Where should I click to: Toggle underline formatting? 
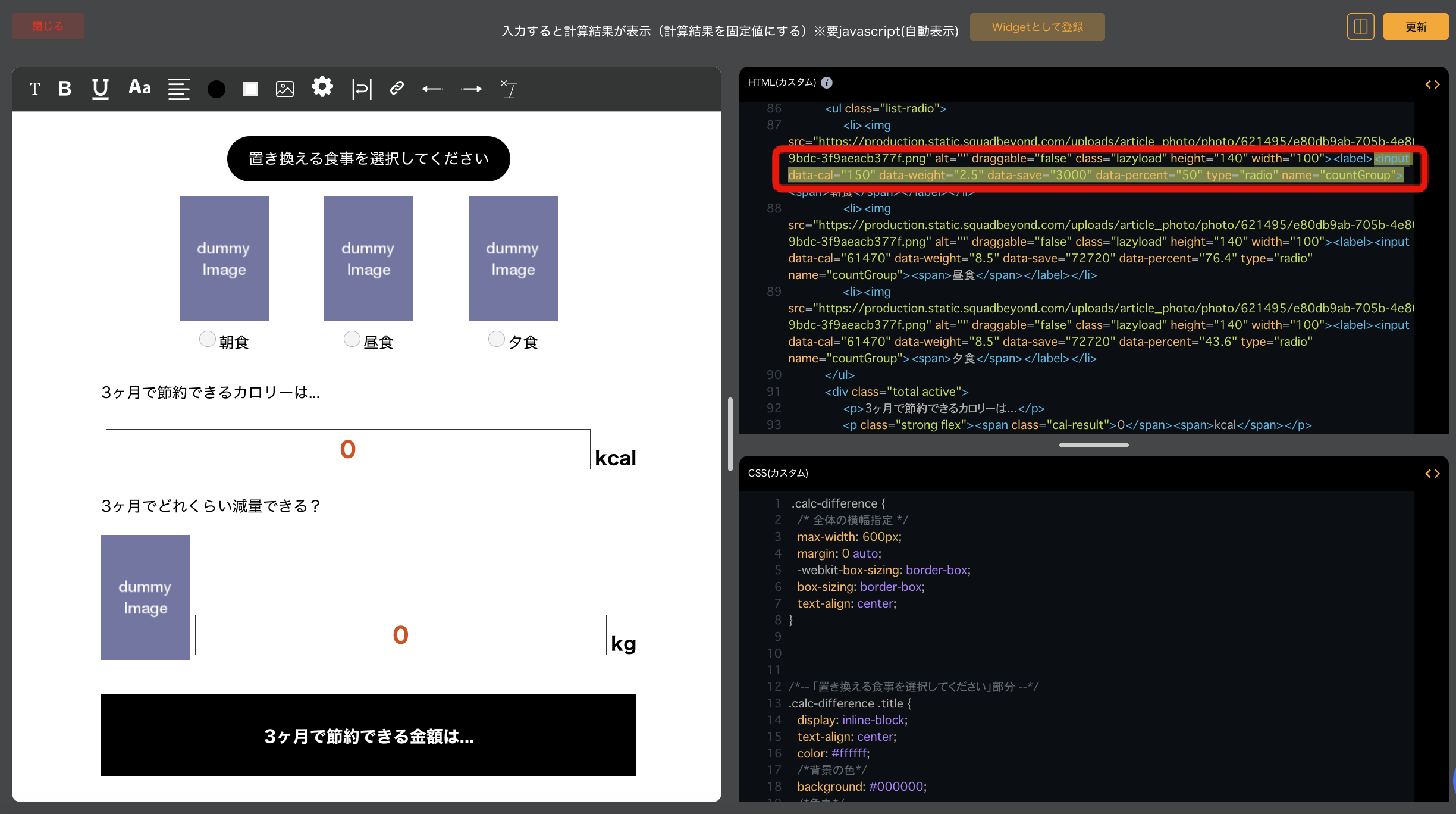tap(100, 89)
